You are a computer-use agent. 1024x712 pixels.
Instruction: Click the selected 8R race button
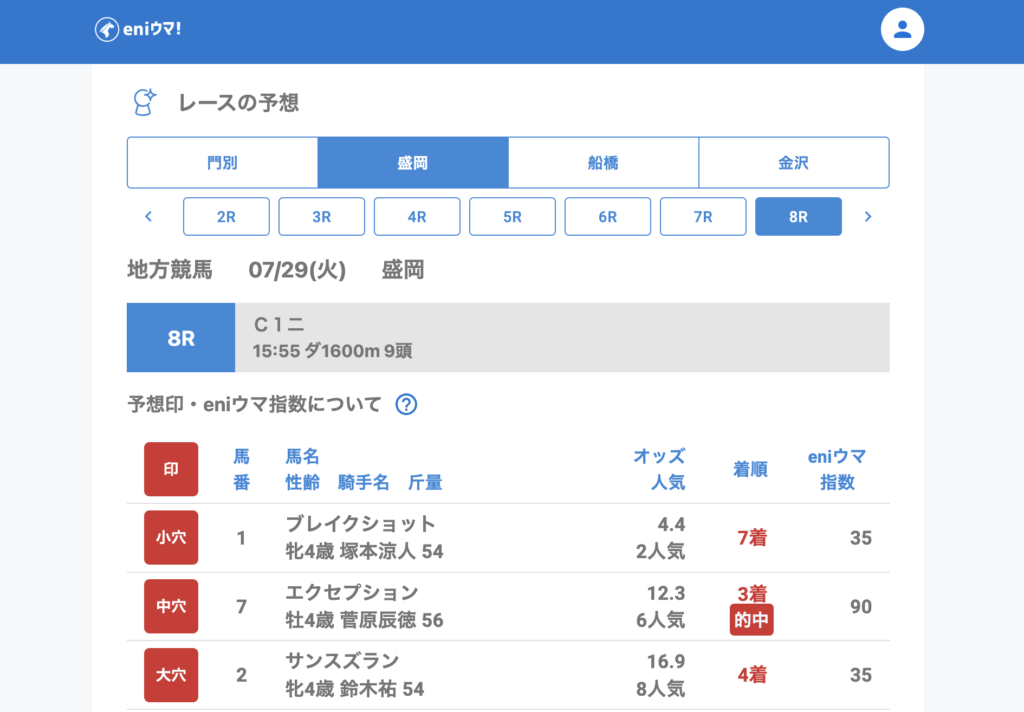point(798,216)
